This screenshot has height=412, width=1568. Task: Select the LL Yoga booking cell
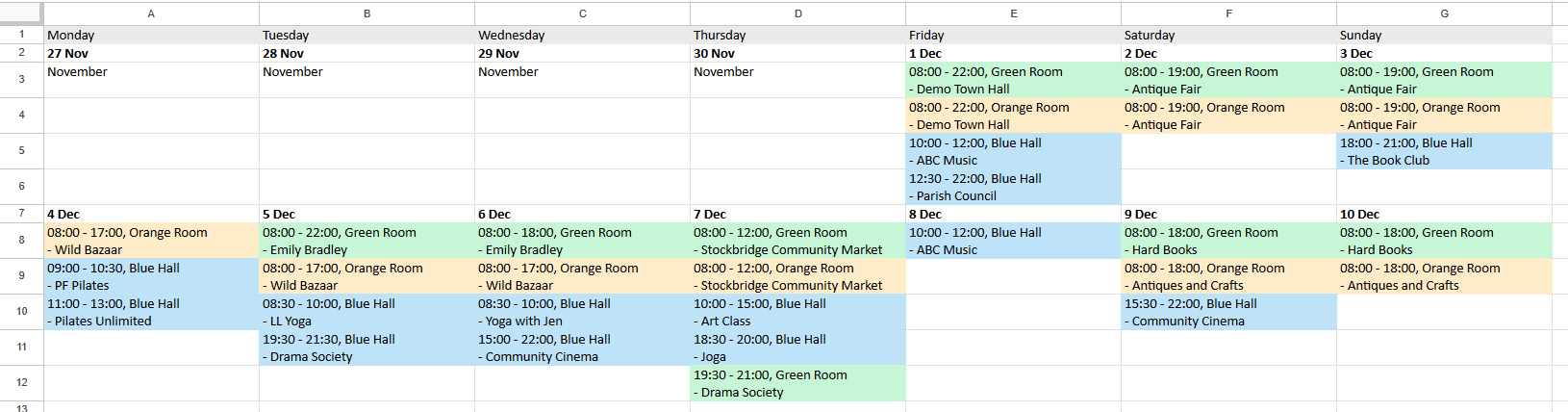(x=367, y=312)
